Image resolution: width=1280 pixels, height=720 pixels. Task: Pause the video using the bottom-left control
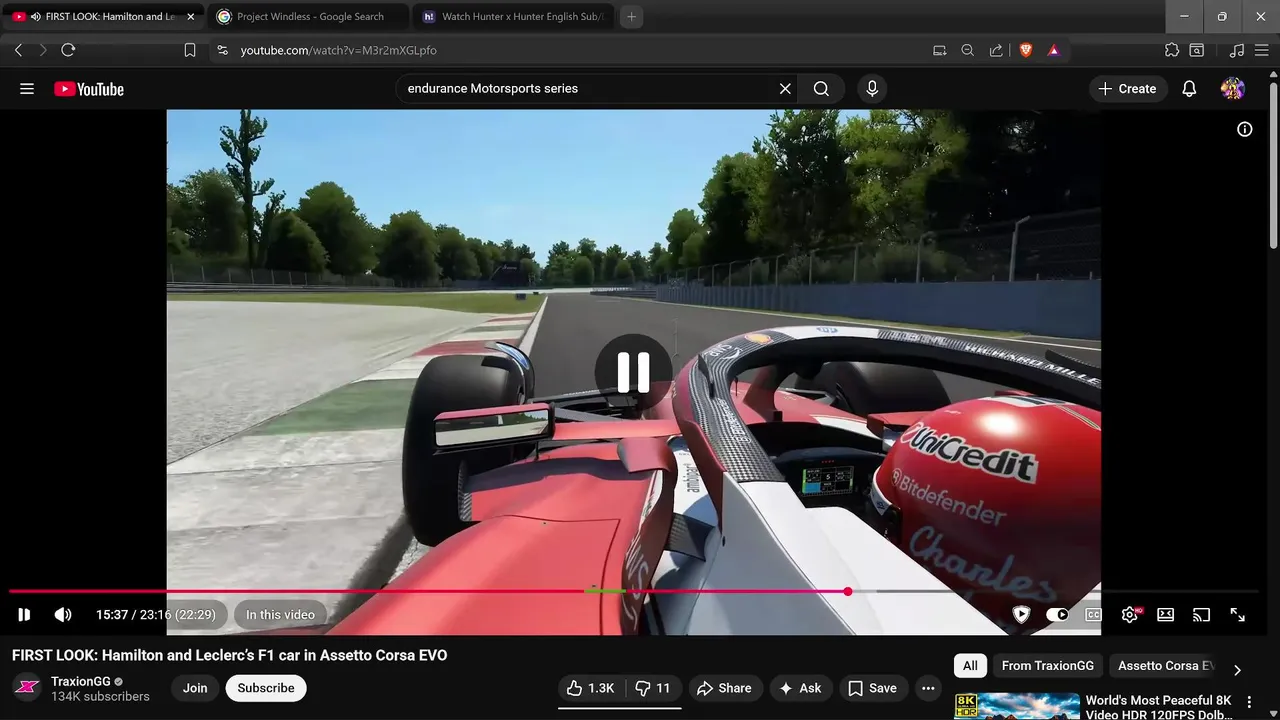24,615
